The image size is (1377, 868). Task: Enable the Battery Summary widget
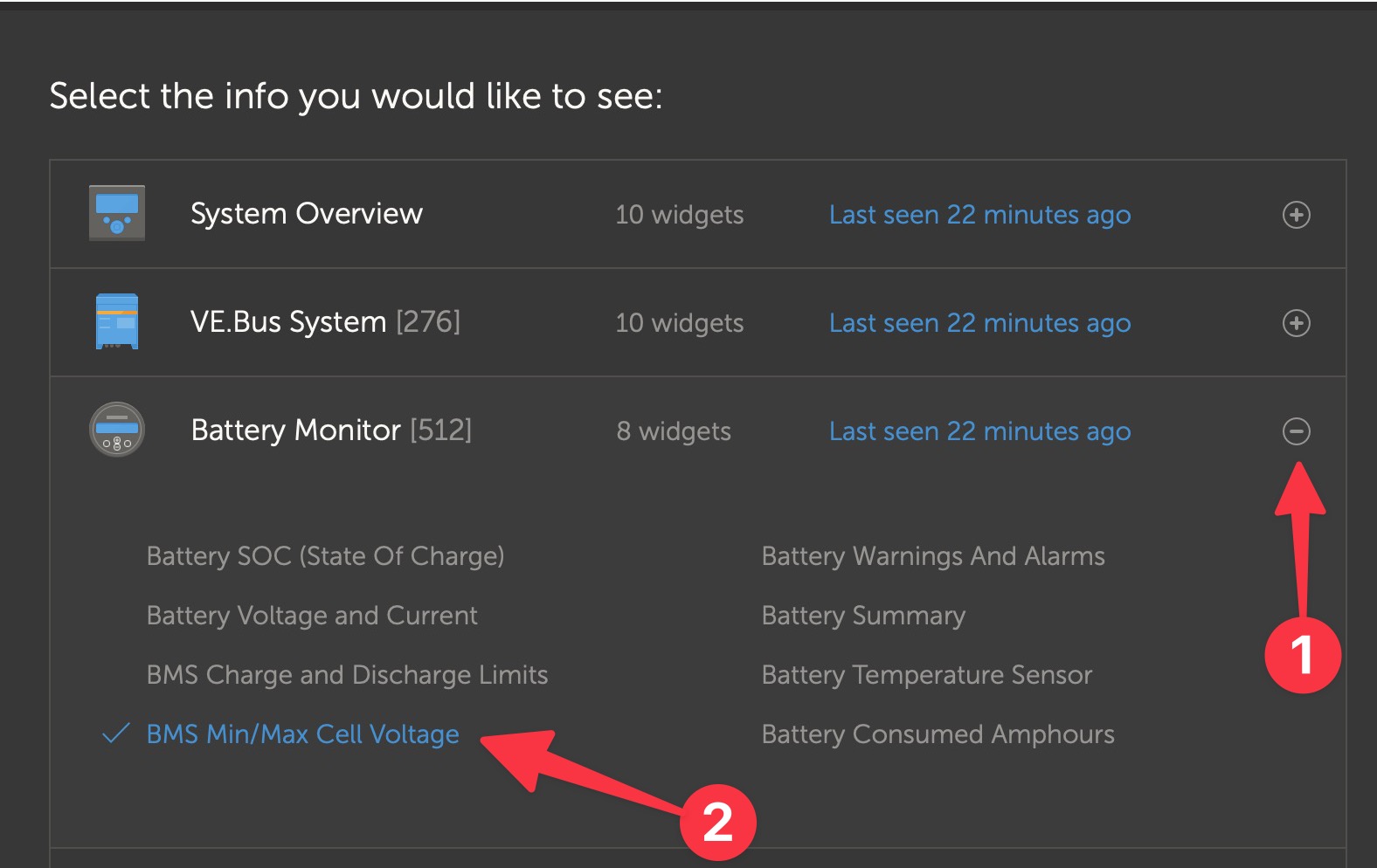[x=863, y=616]
